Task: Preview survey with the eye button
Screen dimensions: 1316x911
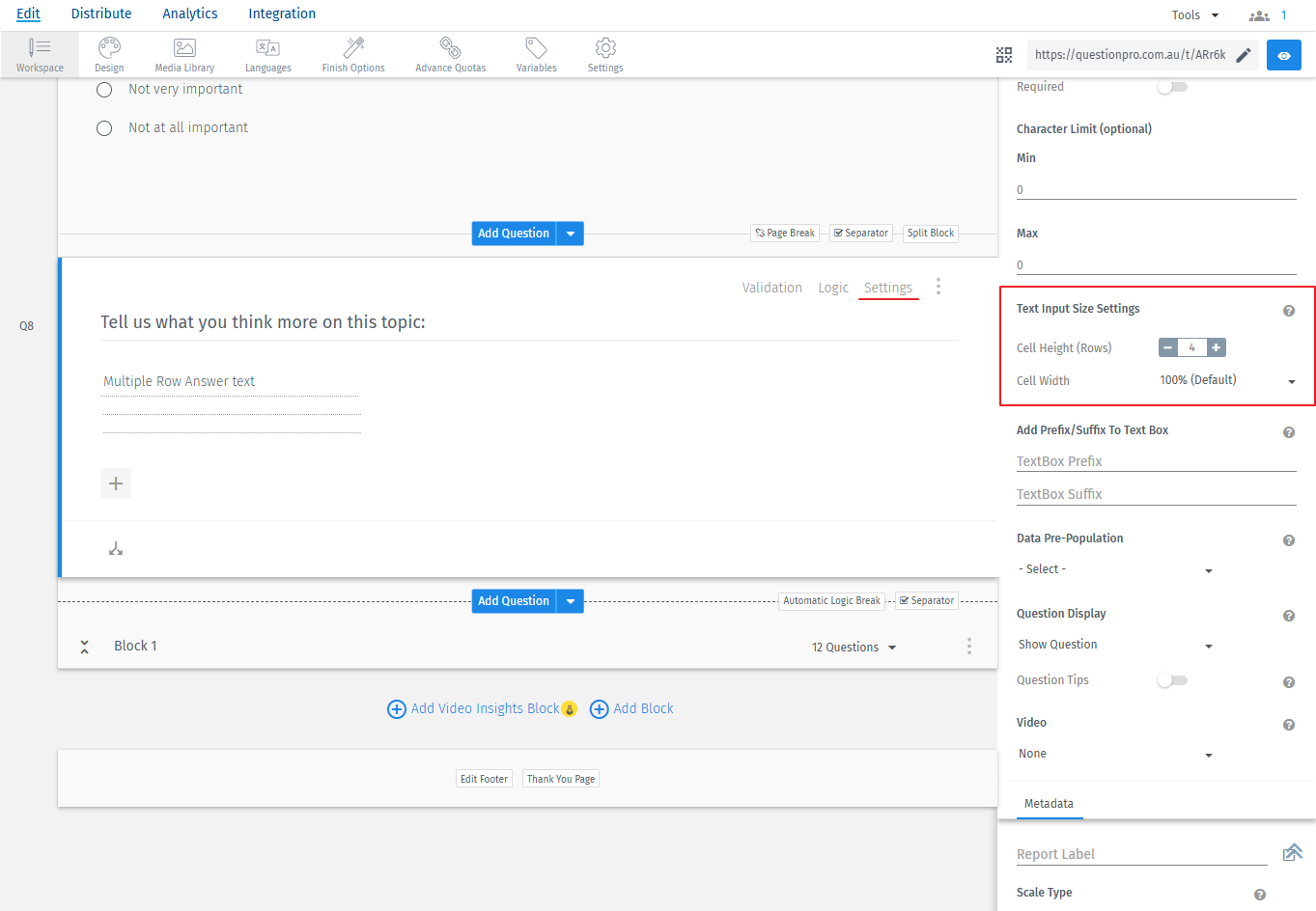Action: pyautogui.click(x=1283, y=55)
